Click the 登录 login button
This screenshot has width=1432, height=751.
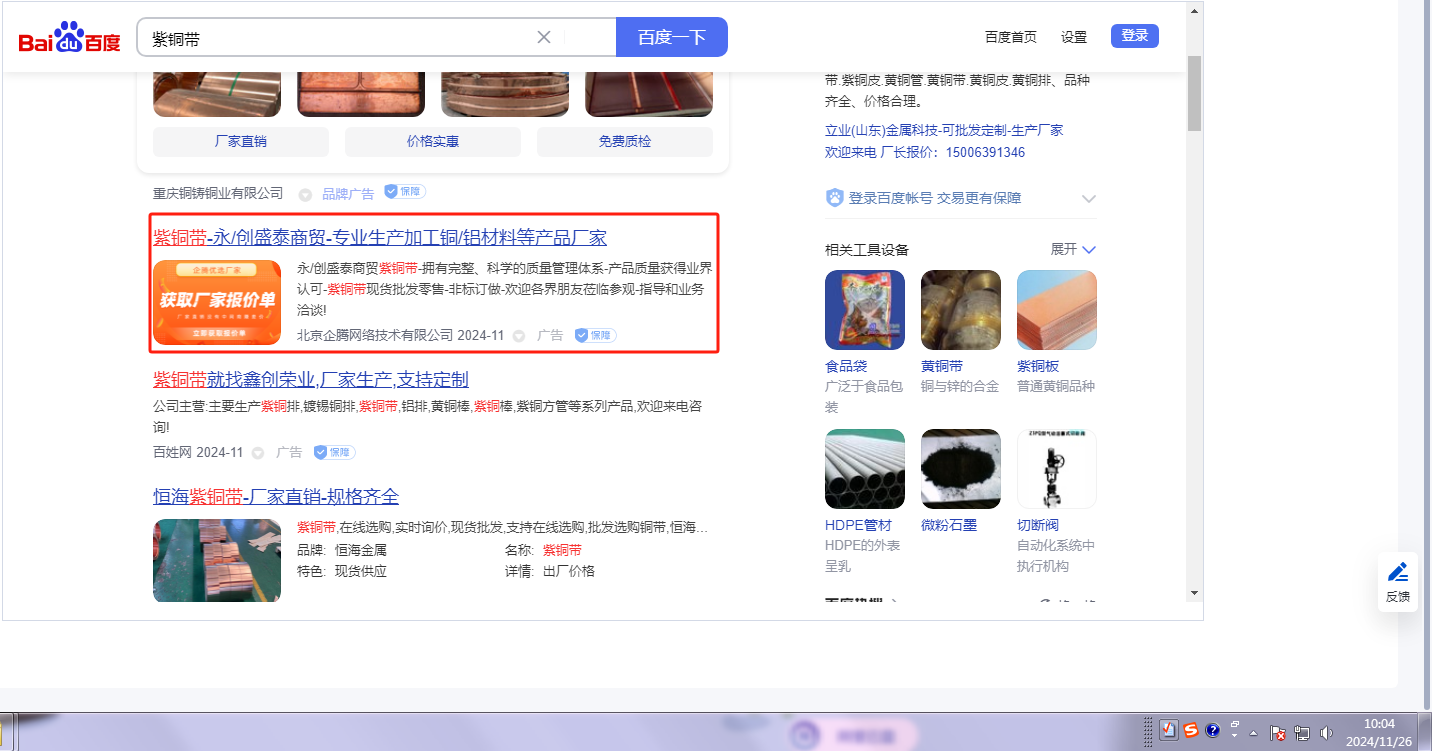[x=1135, y=36]
